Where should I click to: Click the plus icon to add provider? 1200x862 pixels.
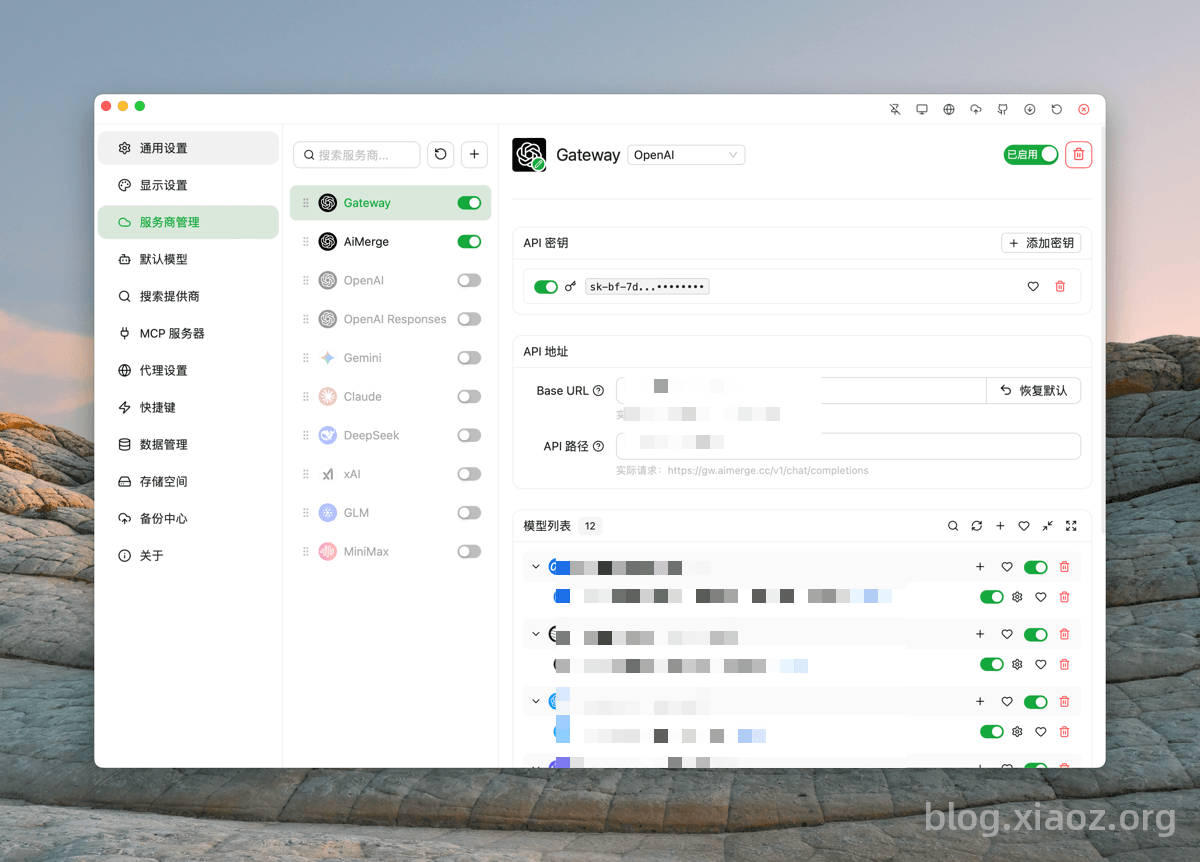[474, 155]
